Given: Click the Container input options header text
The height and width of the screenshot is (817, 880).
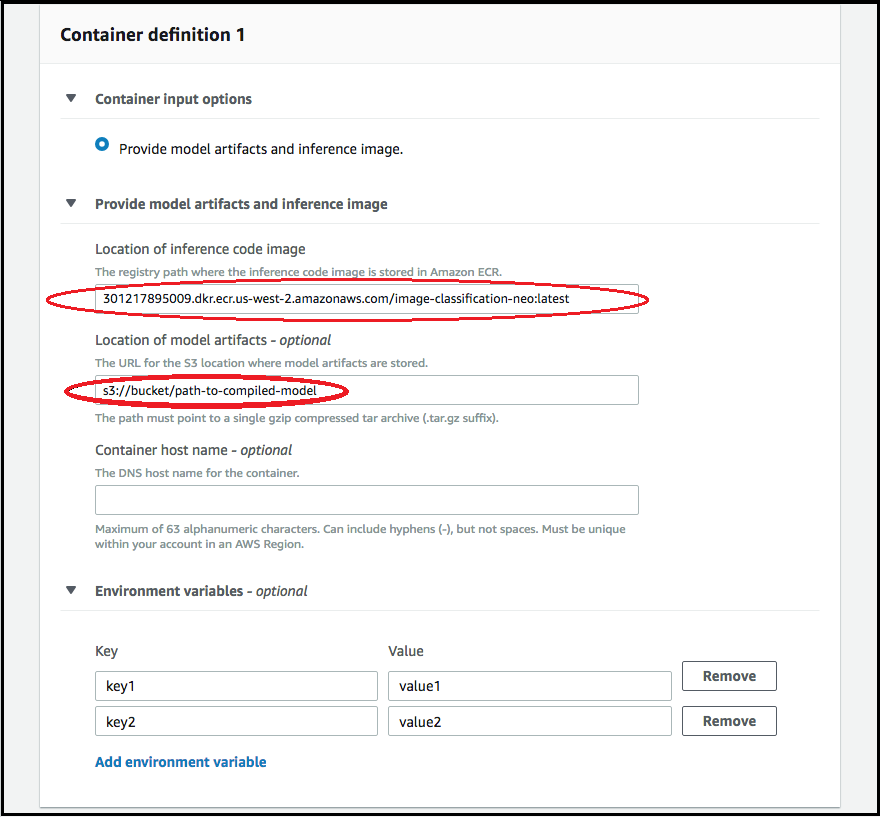Looking at the screenshot, I should coord(173,98).
